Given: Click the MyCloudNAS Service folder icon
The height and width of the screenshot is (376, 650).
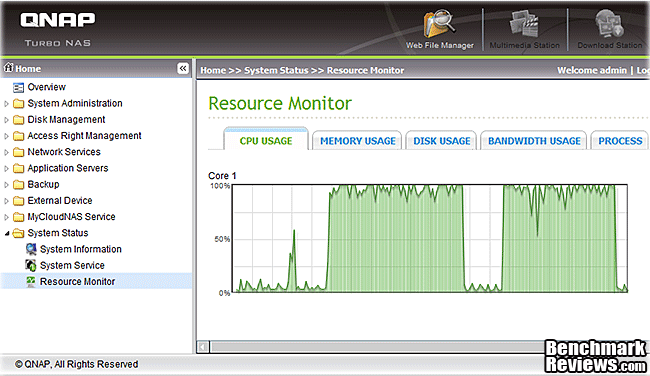Looking at the screenshot, I should (18, 217).
